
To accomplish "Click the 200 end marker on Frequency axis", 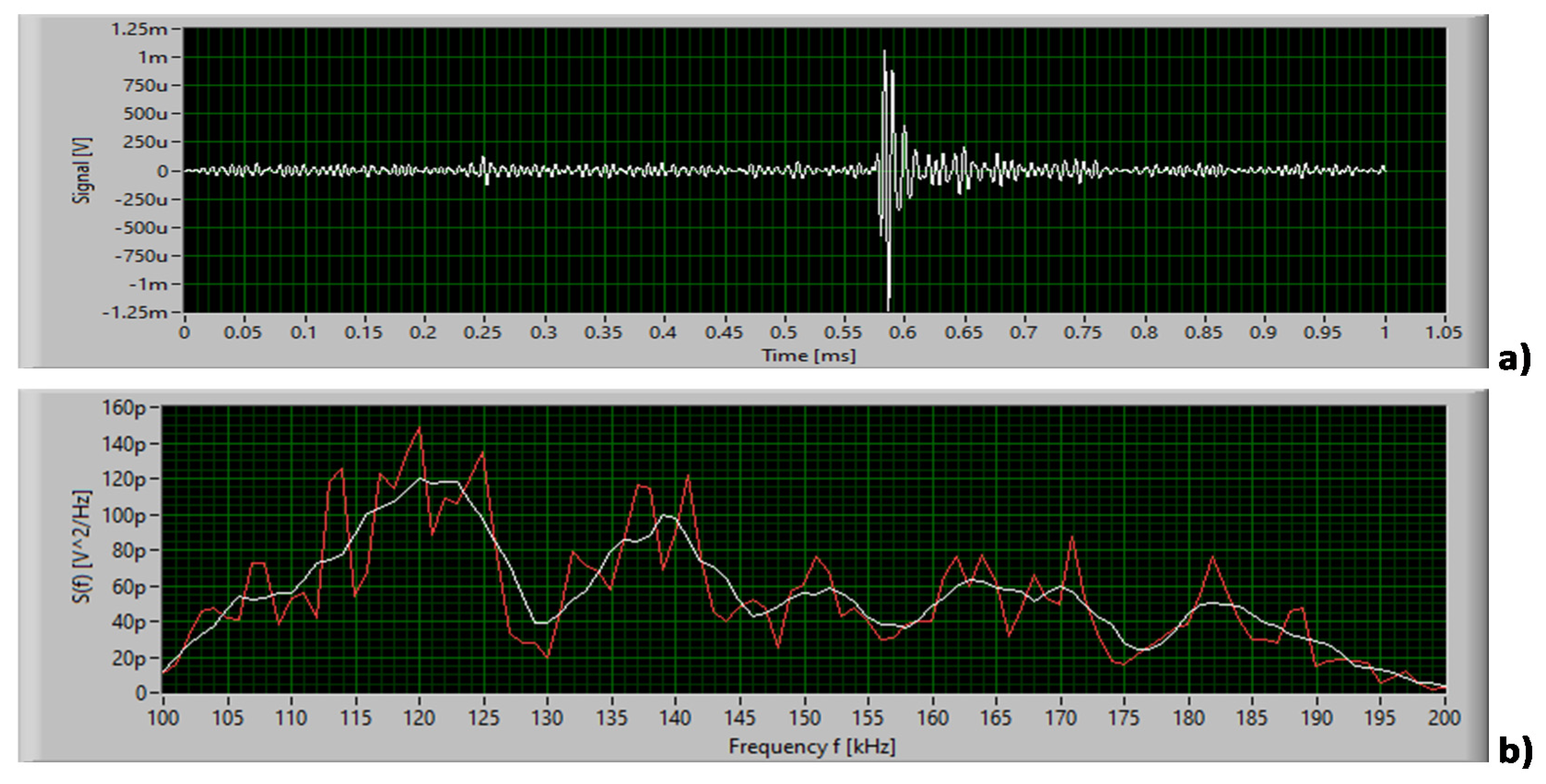I will [1444, 718].
